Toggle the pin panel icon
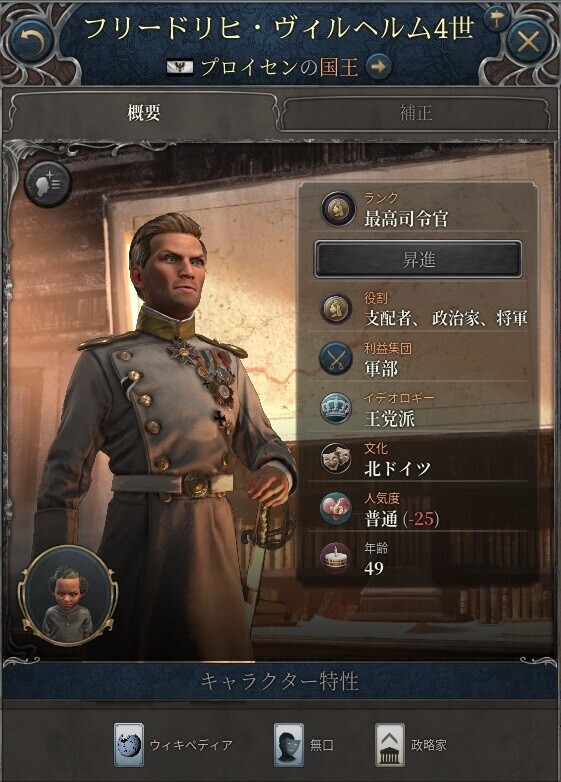Image resolution: width=561 pixels, height=782 pixels. point(497,19)
